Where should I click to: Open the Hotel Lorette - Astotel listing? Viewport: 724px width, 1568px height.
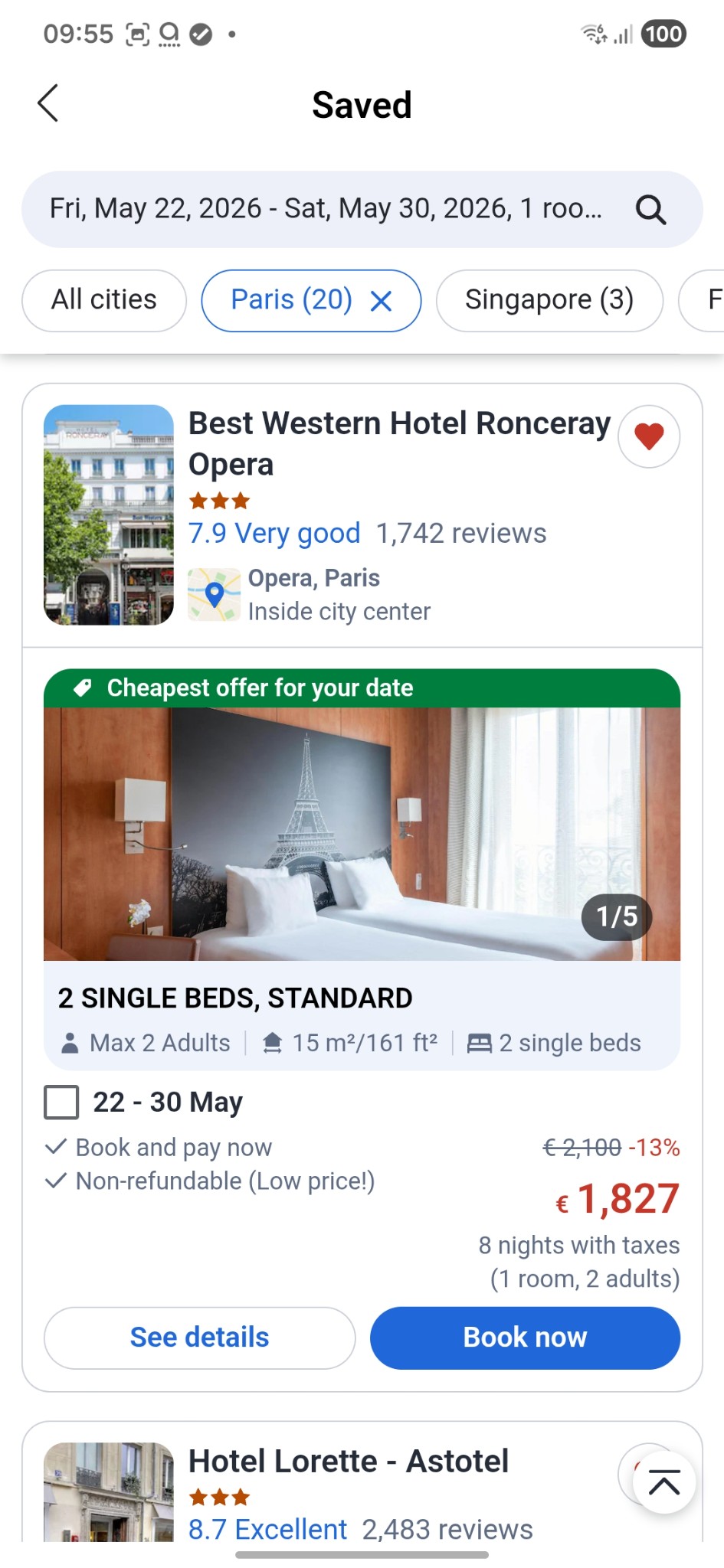(x=349, y=1462)
